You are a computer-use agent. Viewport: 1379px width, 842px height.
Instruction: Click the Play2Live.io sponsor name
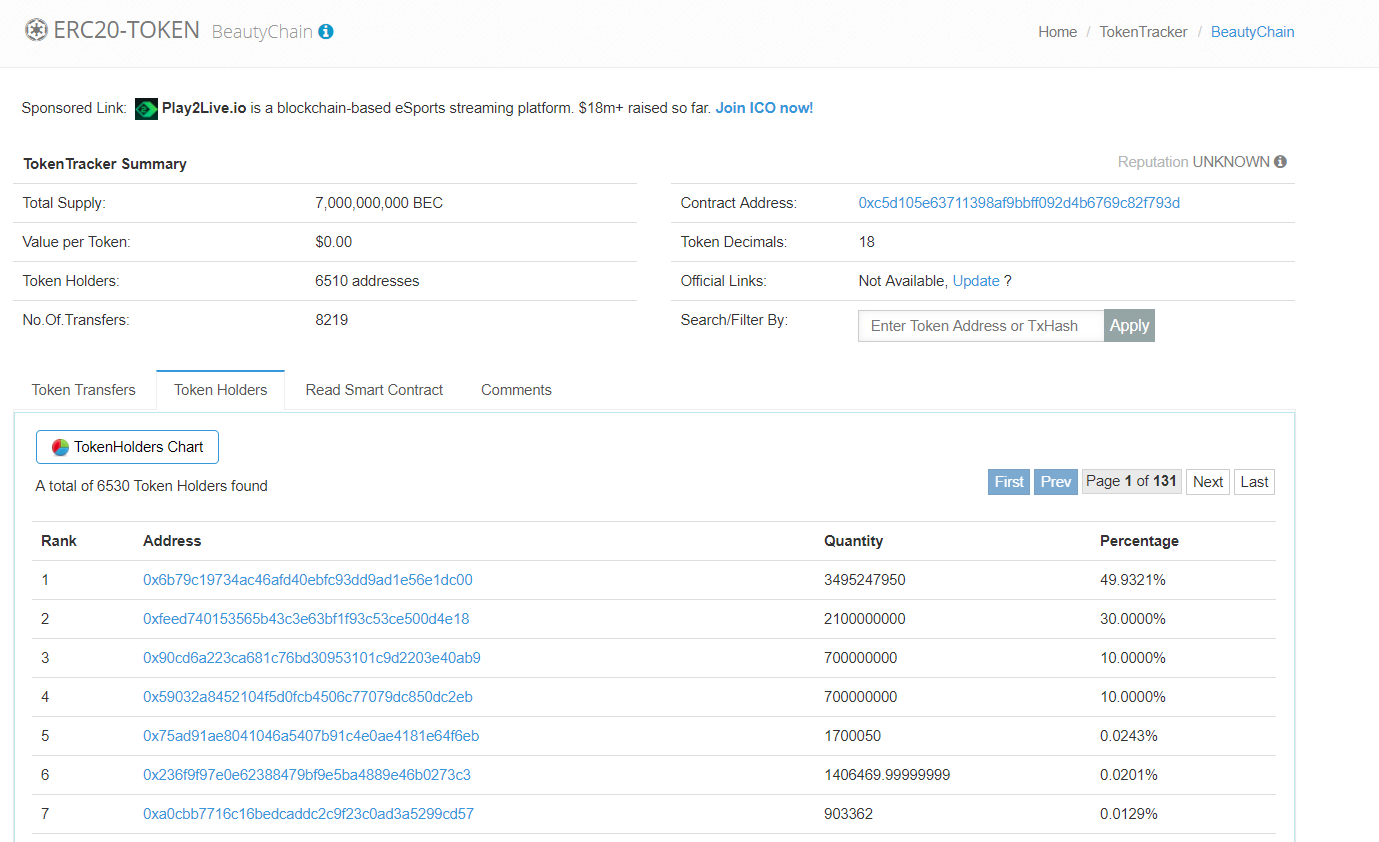point(204,108)
